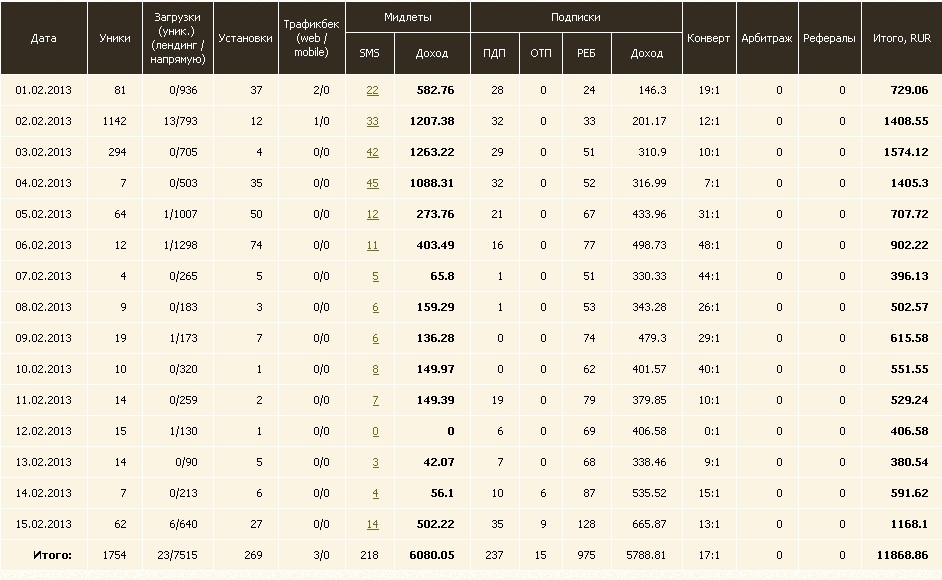
Task: Click downloads value 6/640
Action: (x=183, y=524)
